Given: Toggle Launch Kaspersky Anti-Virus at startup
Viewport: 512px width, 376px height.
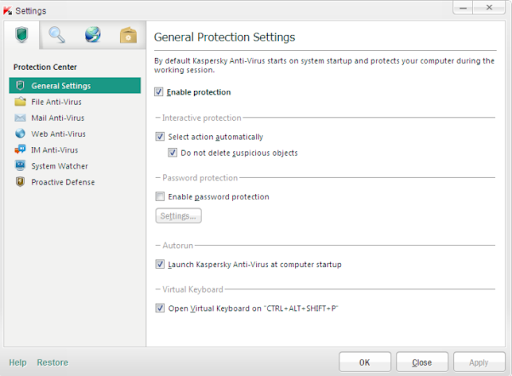Looking at the screenshot, I should (160, 264).
